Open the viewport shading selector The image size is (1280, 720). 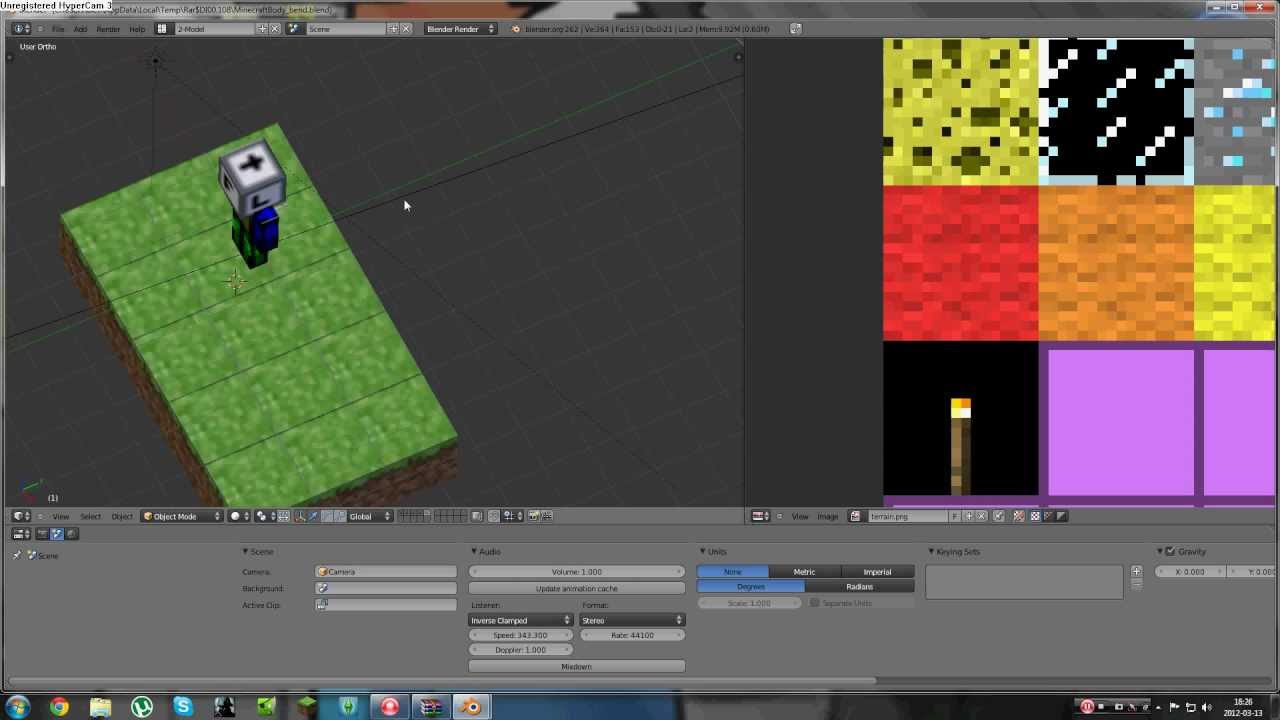click(x=239, y=516)
